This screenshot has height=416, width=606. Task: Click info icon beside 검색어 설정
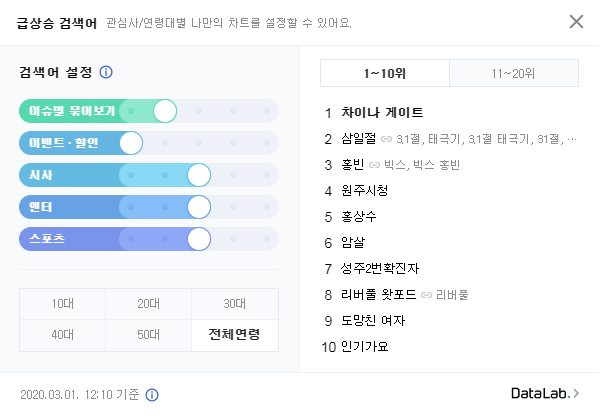point(106,72)
